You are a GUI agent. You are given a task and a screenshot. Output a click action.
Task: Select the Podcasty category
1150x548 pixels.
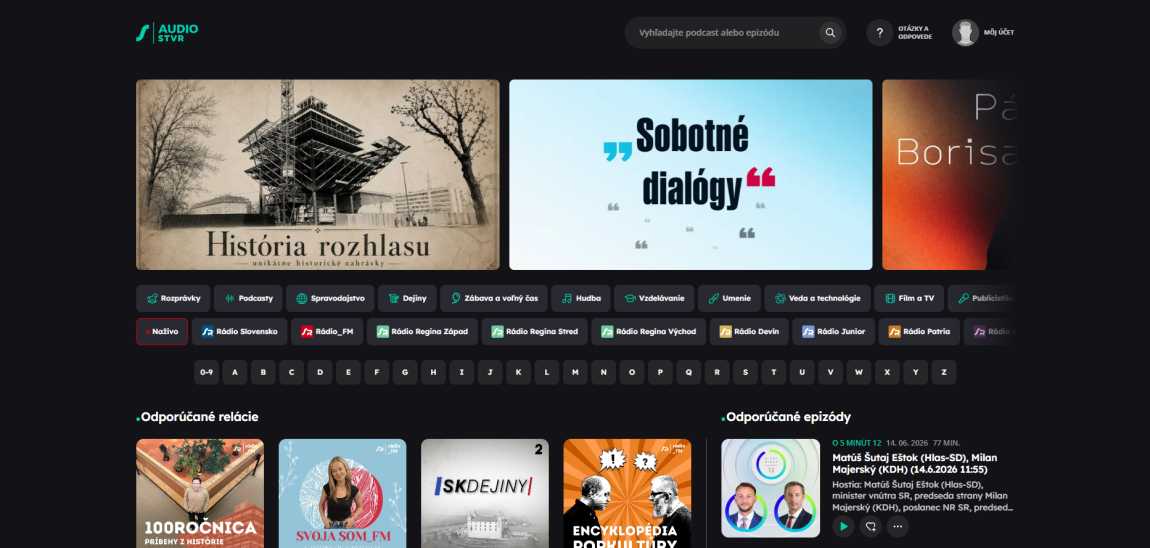point(248,299)
